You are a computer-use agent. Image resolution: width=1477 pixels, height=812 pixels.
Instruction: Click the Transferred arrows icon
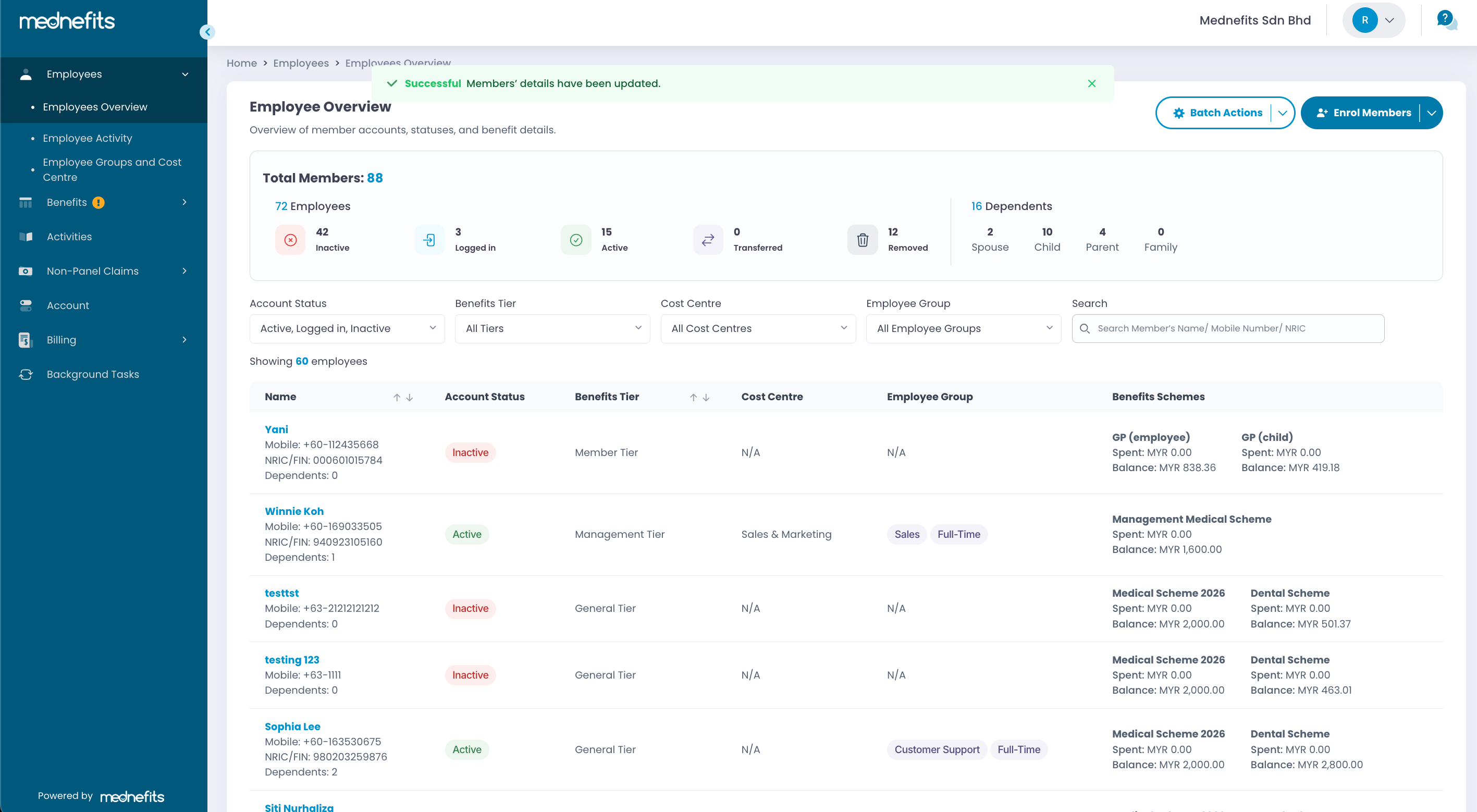click(708, 240)
